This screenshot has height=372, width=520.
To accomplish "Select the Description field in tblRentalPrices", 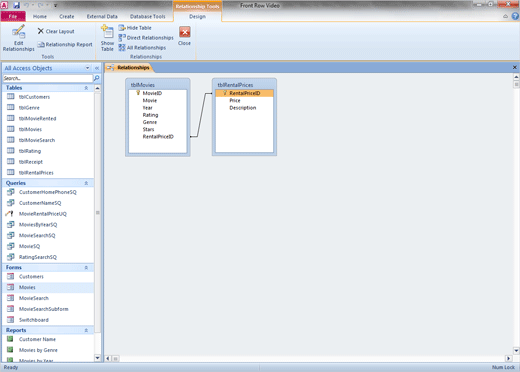I will coord(243,108).
